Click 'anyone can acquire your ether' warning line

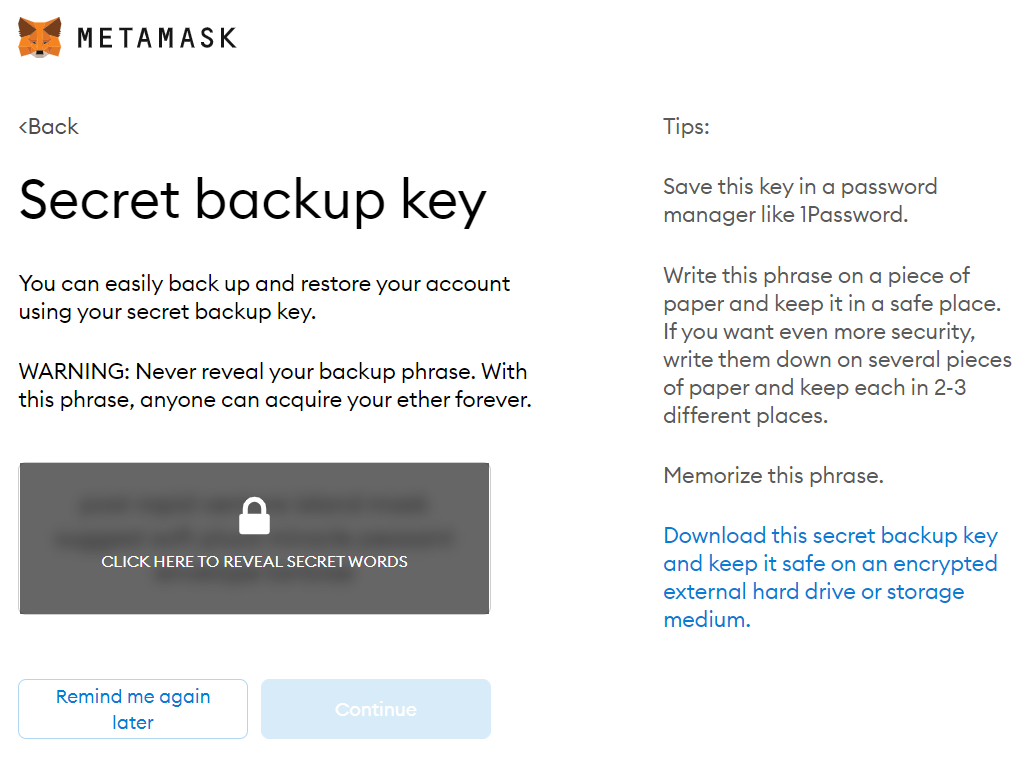[x=274, y=400]
